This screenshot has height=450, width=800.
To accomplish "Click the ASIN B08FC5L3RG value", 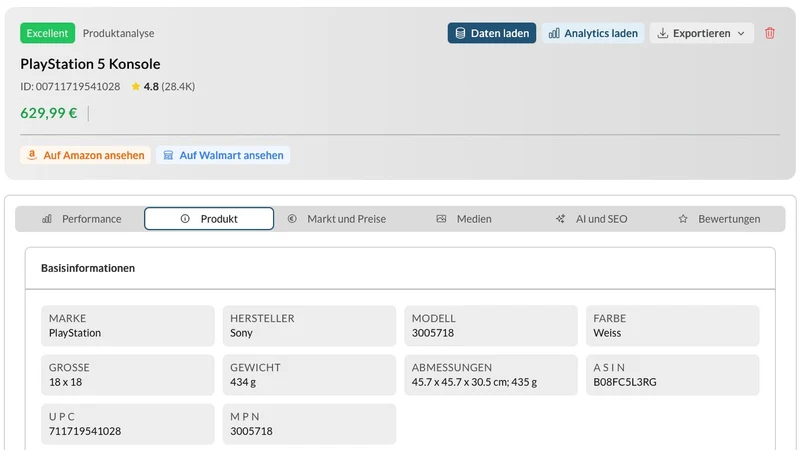I will click(x=624, y=382).
